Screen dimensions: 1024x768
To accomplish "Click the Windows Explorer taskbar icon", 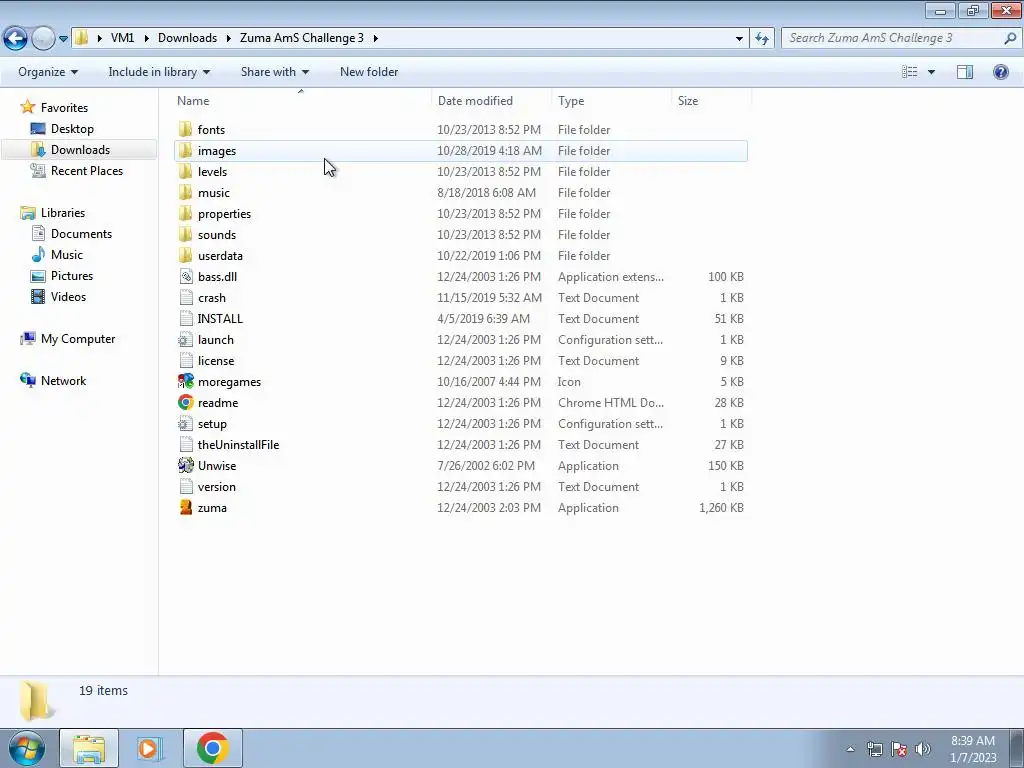I will pos(89,748).
